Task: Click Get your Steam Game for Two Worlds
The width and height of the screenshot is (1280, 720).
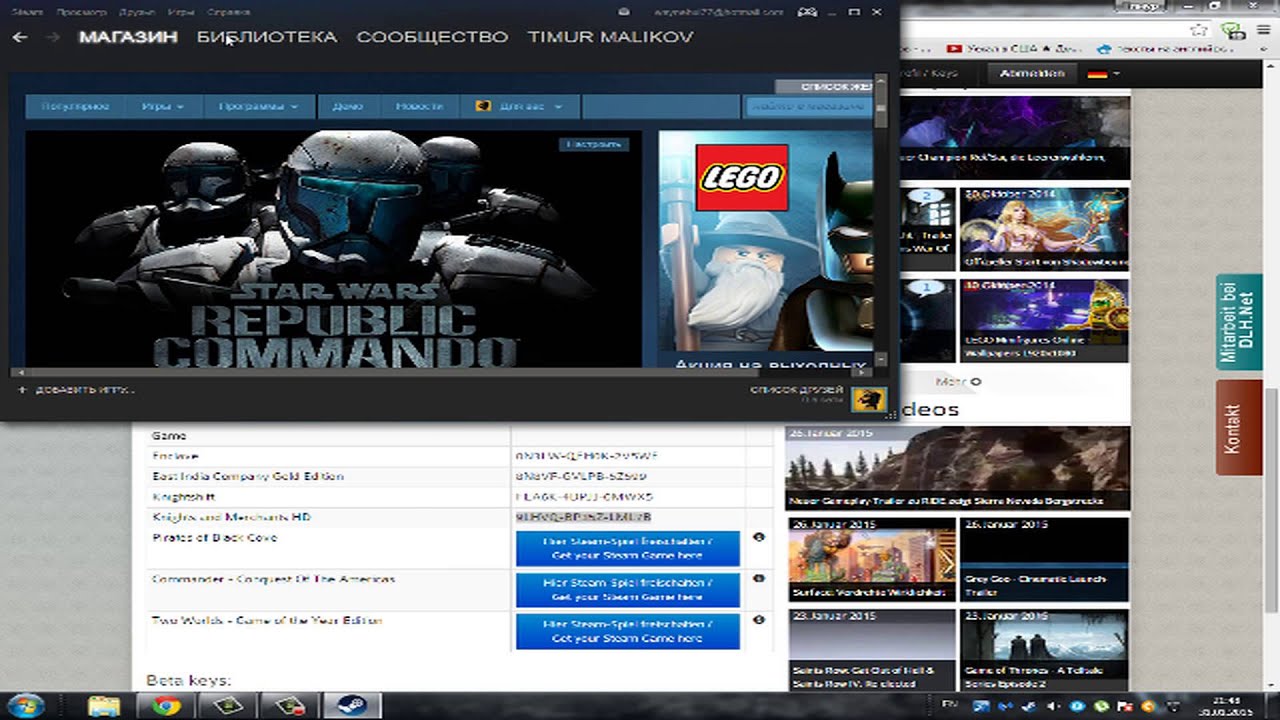Action: (627, 631)
